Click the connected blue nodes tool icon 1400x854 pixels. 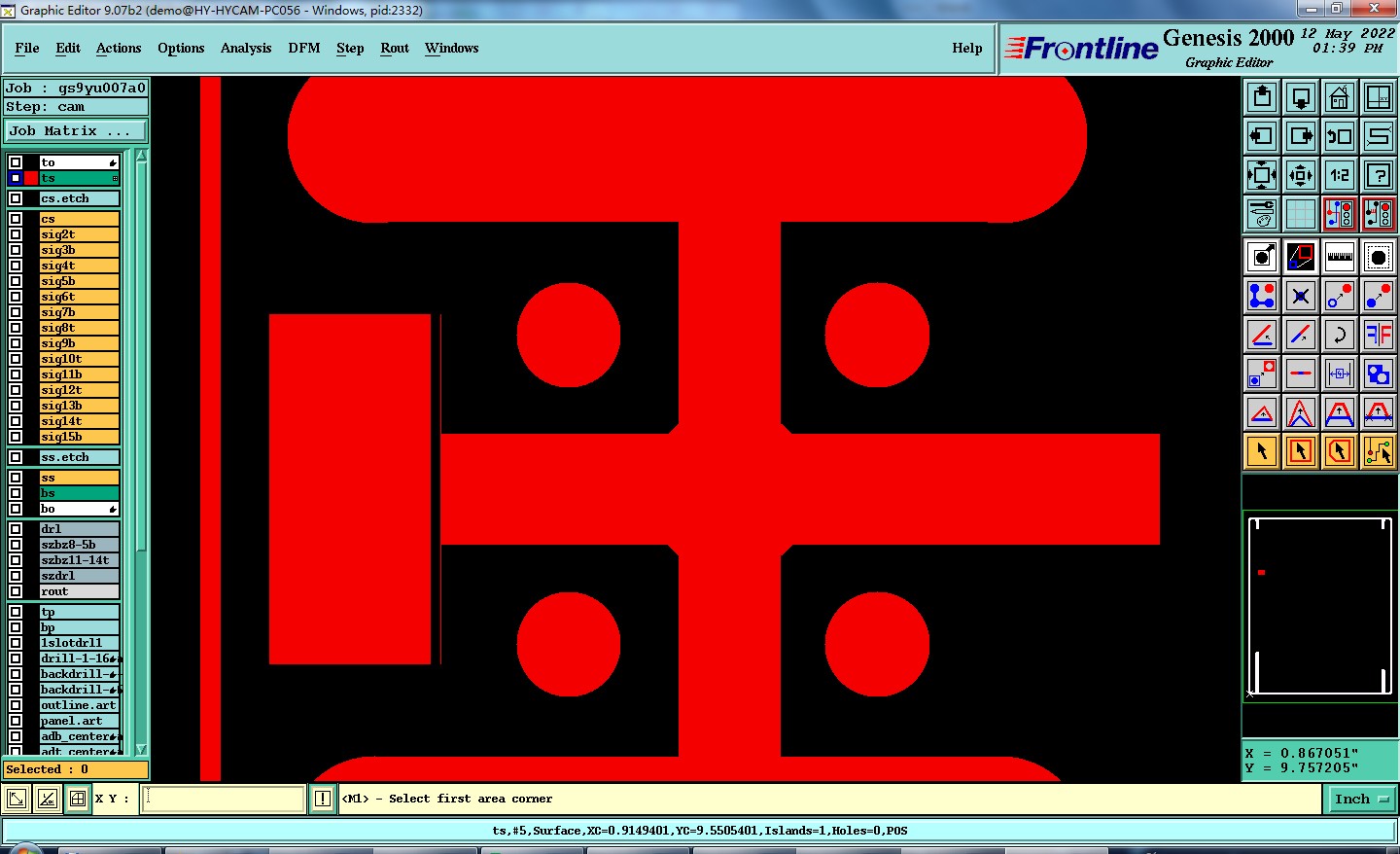[1262, 296]
